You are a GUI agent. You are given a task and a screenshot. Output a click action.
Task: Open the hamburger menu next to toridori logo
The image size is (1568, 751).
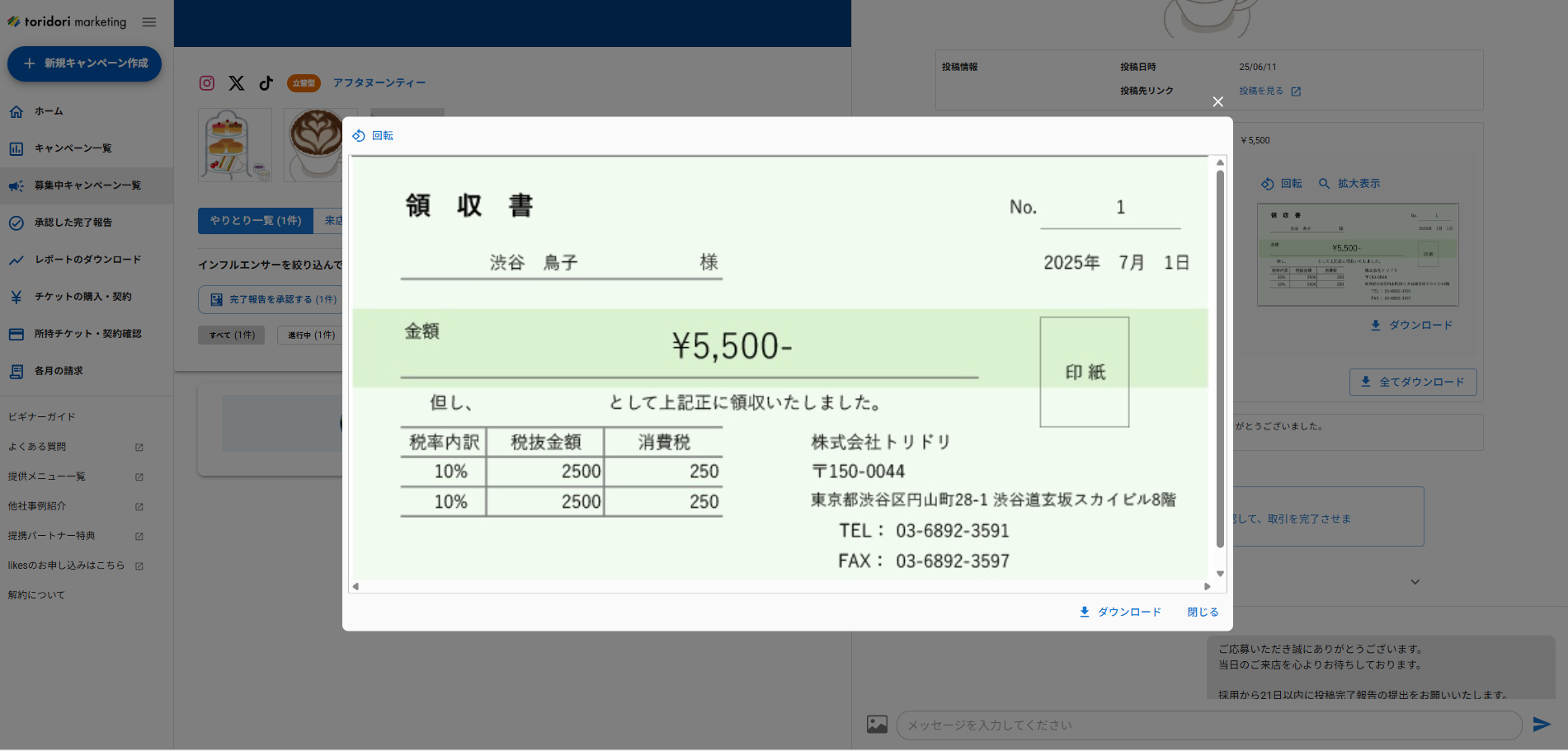tap(149, 22)
